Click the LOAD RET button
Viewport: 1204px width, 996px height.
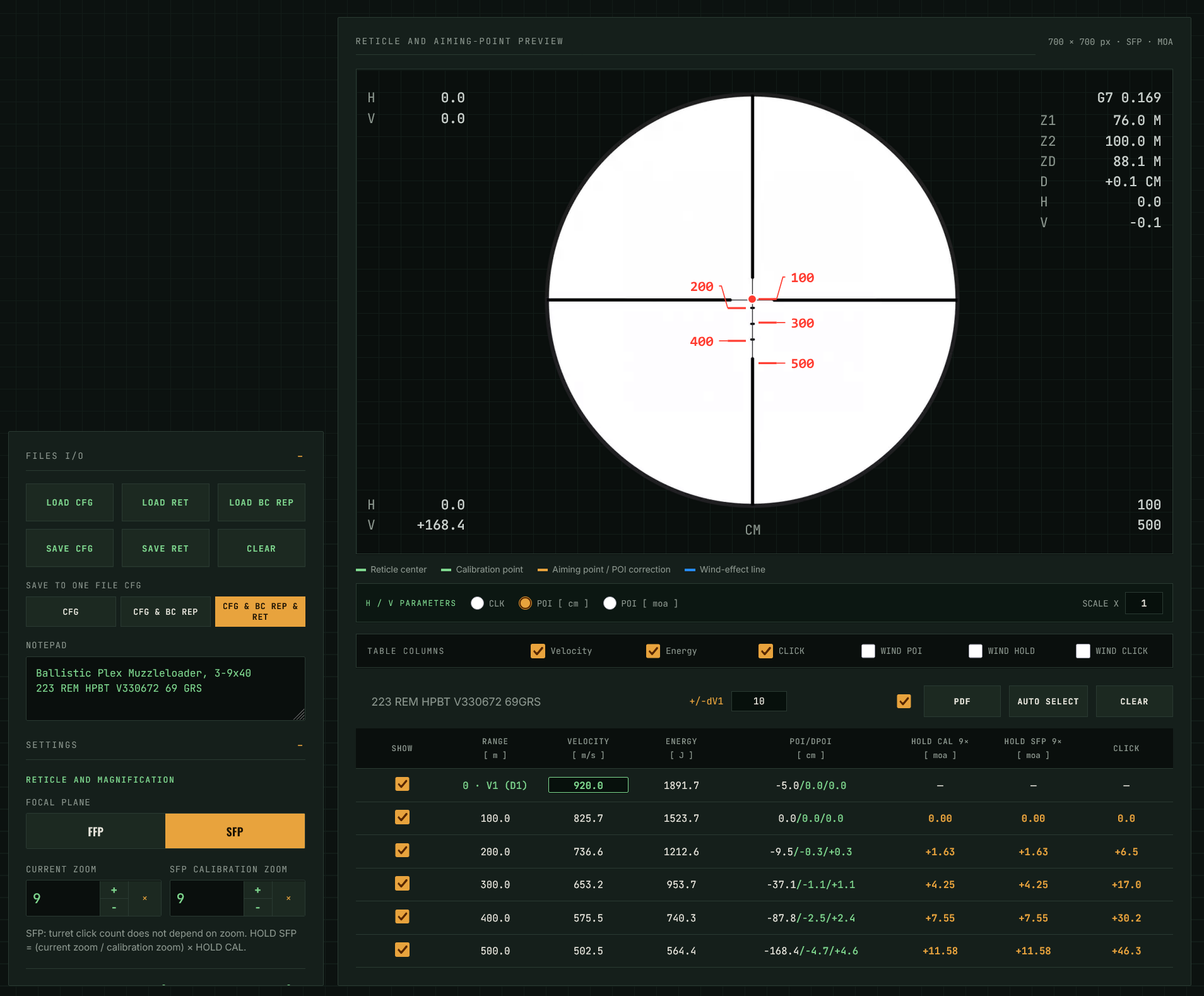(165, 502)
